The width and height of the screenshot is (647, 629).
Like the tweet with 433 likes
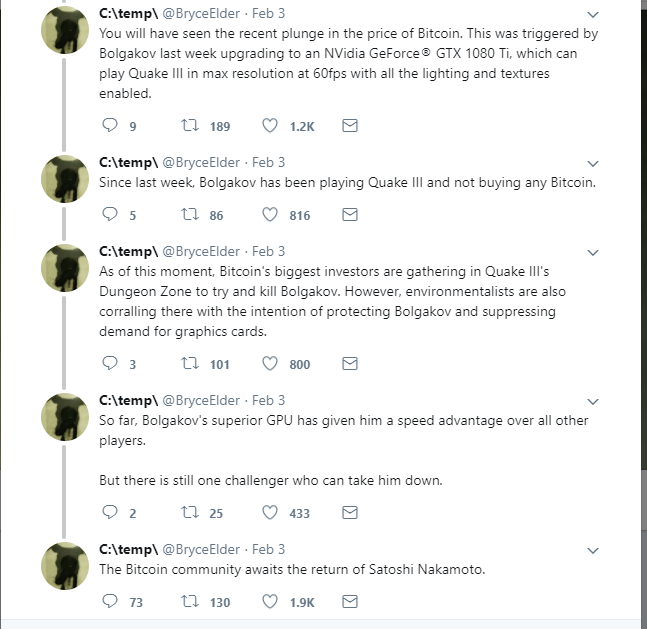click(x=269, y=513)
